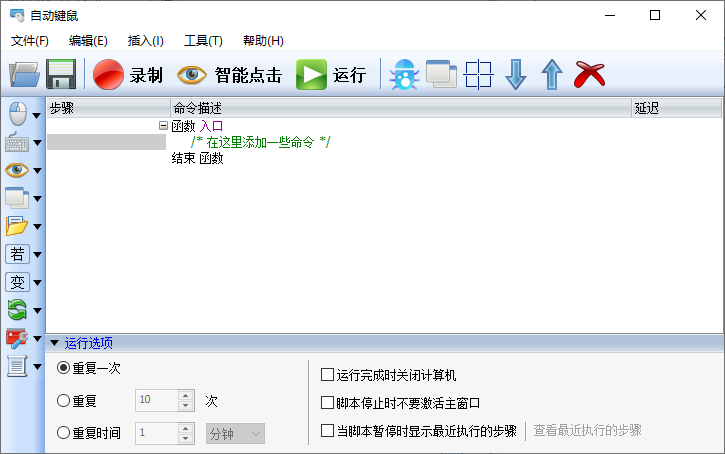This screenshot has width=725, height=454.
Task: Start recording with the red 录制 button
Action: point(128,74)
